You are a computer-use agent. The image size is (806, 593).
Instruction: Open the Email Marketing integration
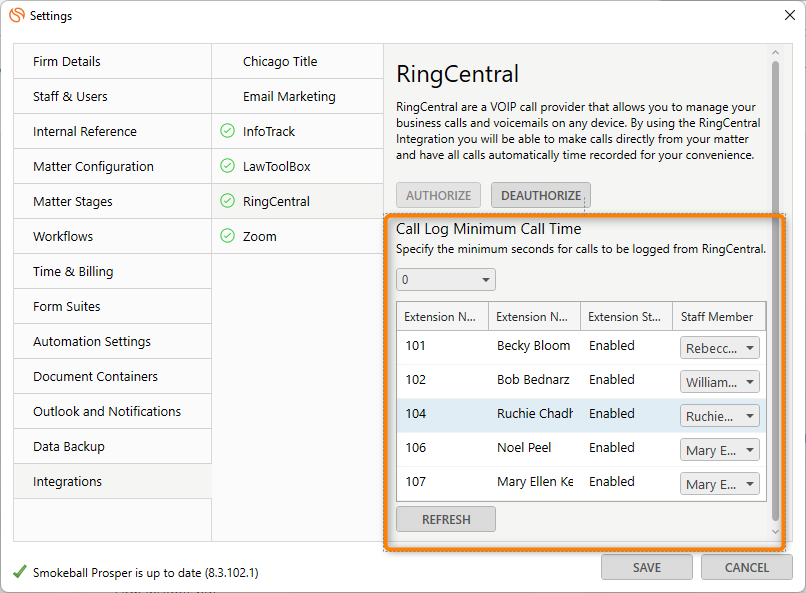tap(298, 96)
